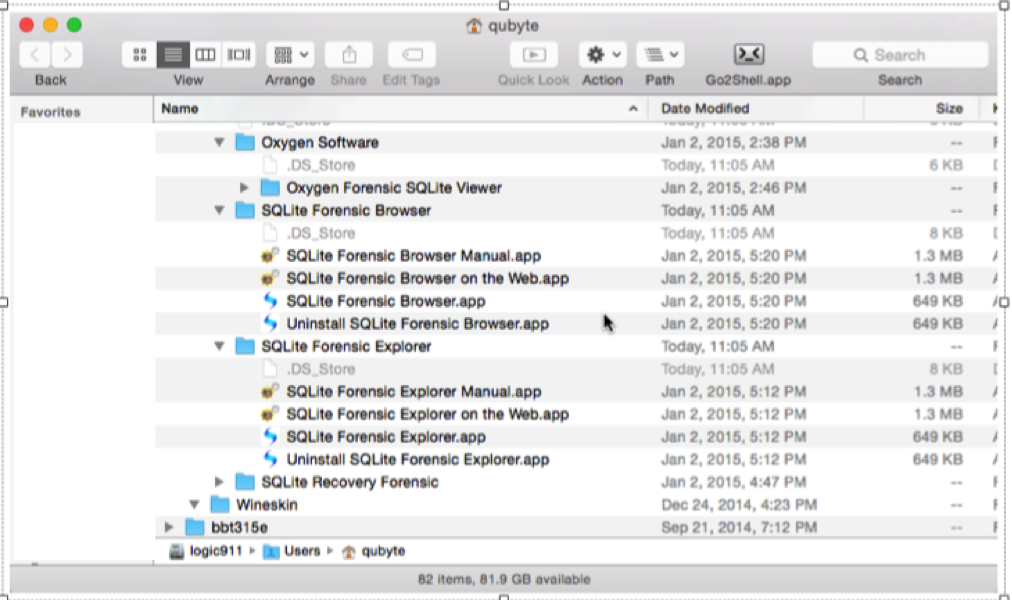Go back with the left arrow button
Viewport: 1012px width, 600px height.
click(35, 55)
